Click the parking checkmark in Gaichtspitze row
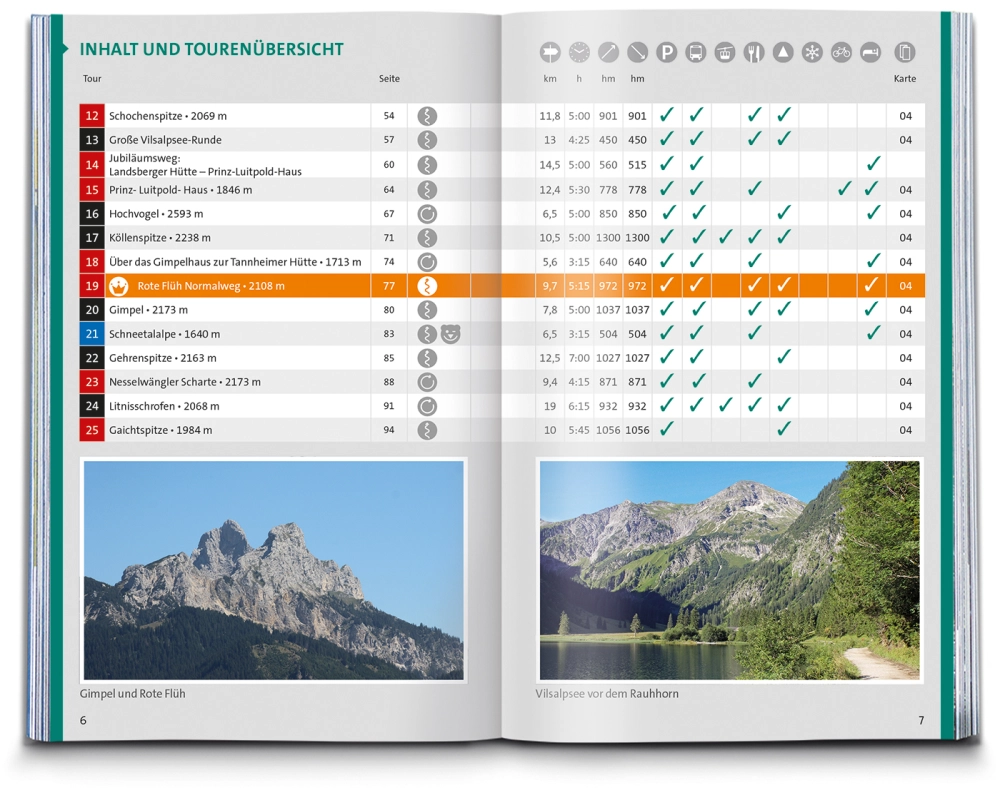Screen dimensions: 1000x800 [x=667, y=429]
